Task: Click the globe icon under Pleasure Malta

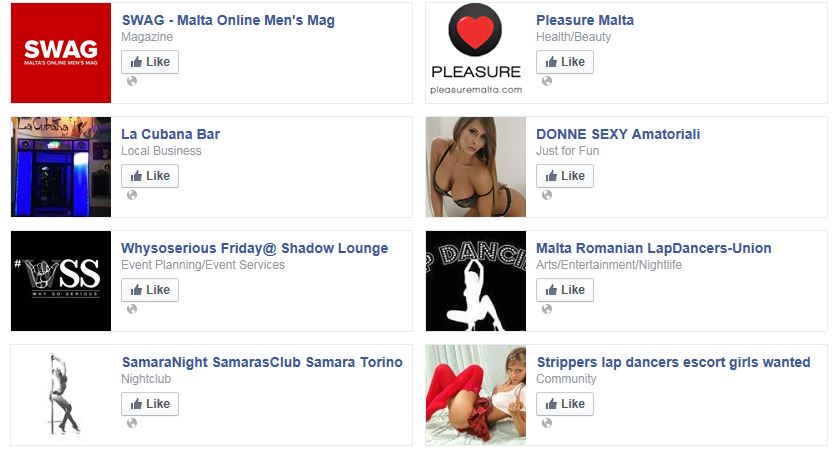Action: tap(547, 81)
